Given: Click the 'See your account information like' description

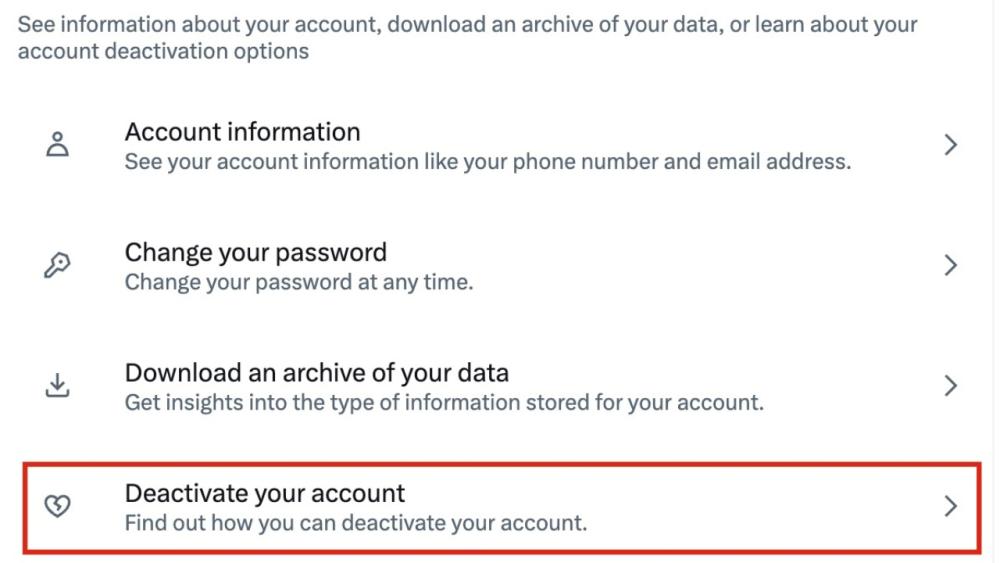Looking at the screenshot, I should click(x=487, y=161).
